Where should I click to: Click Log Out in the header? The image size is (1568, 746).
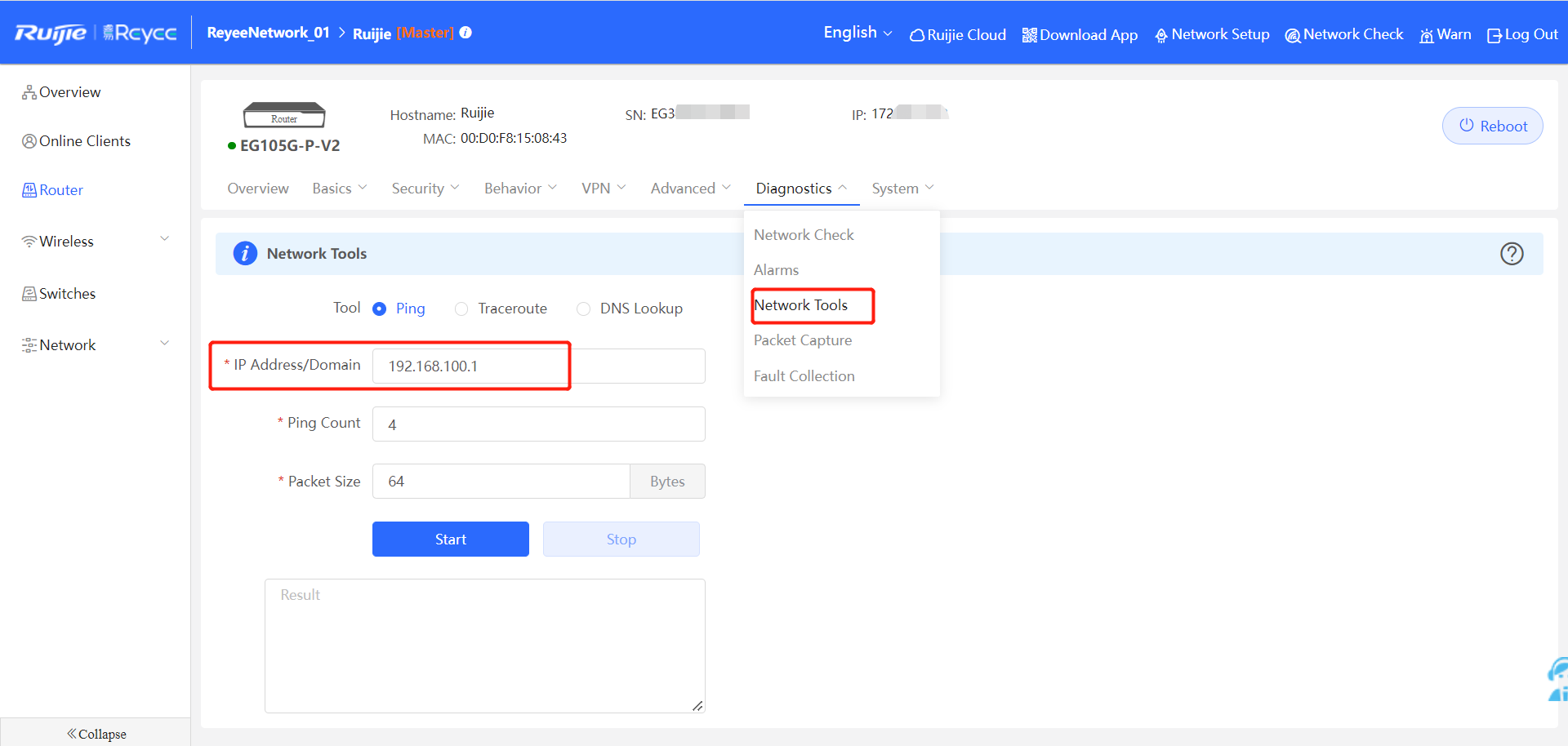click(1522, 34)
